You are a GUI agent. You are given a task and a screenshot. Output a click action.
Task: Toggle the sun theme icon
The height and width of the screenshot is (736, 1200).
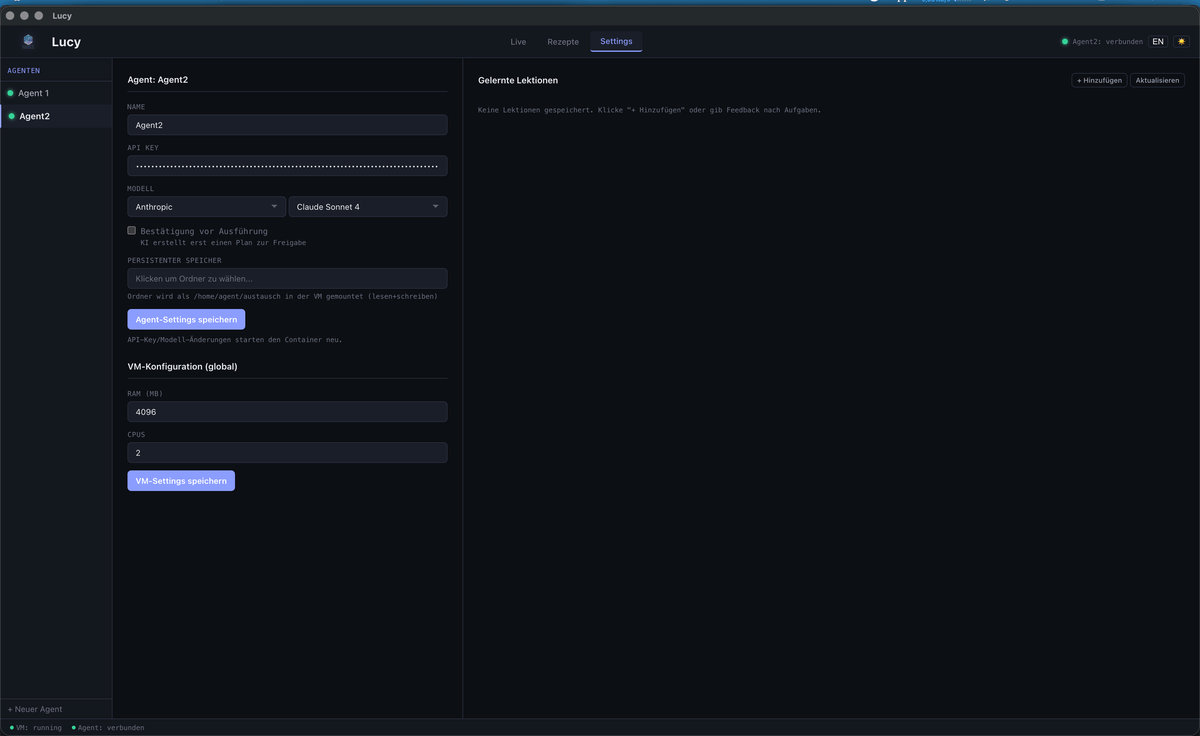click(x=1180, y=42)
